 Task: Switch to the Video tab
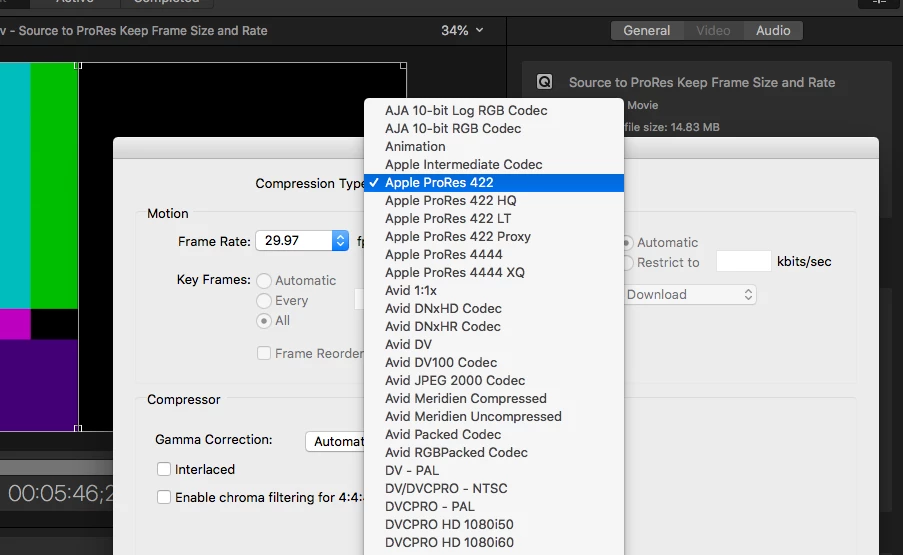click(x=713, y=31)
